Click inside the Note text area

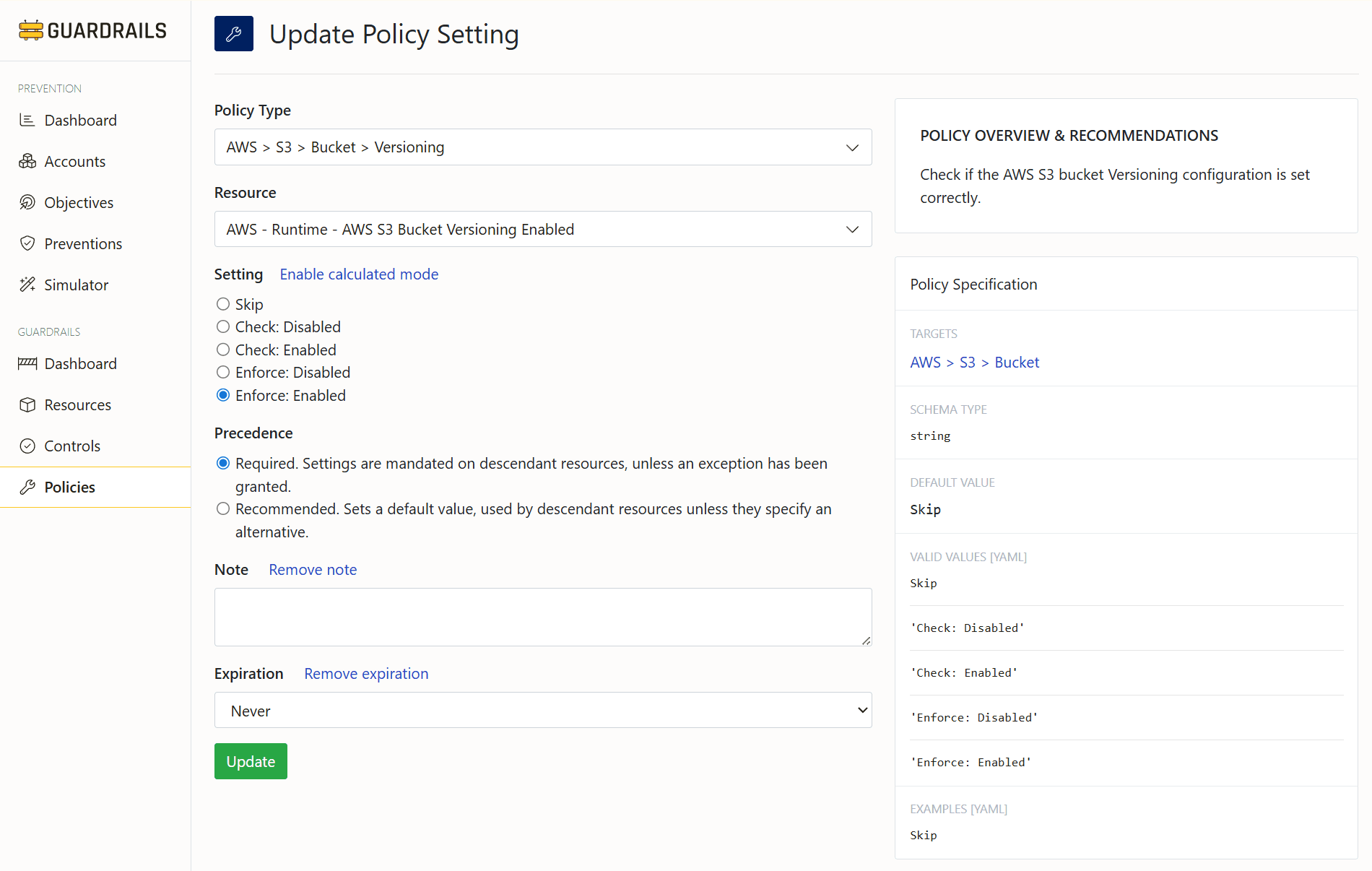[x=542, y=617]
